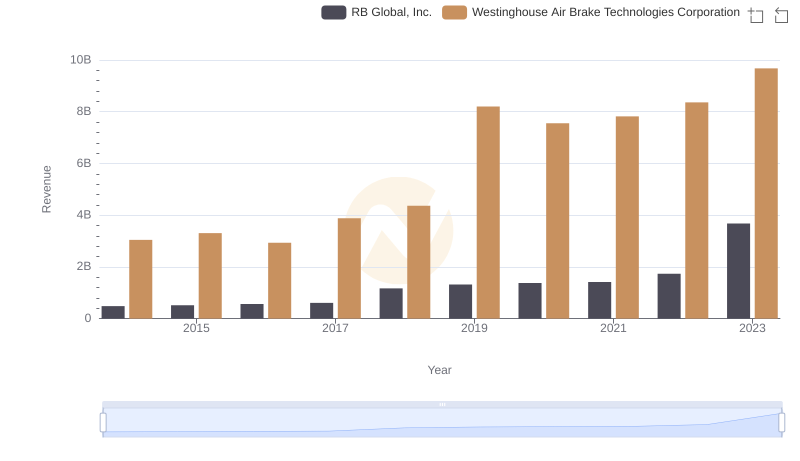The image size is (800, 461).
Task: Toggle Westinghouse Air Brake Technologies Corporation legend
Action: (x=591, y=12)
